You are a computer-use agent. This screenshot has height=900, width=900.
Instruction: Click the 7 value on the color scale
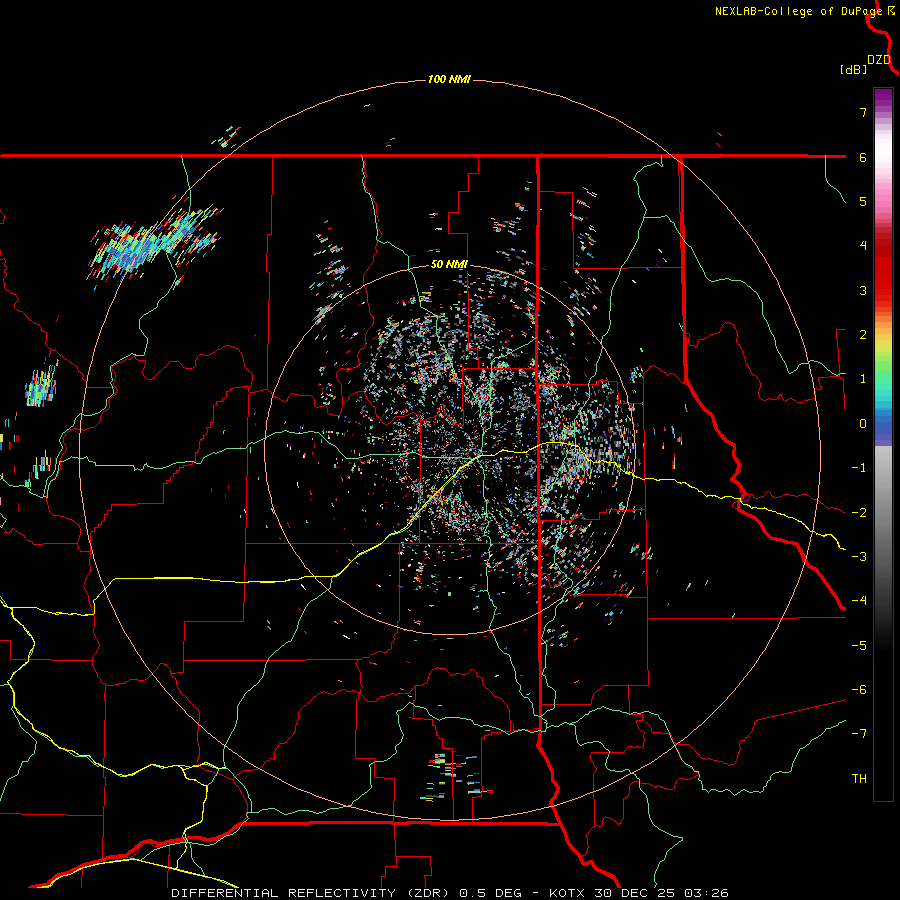coord(863,112)
